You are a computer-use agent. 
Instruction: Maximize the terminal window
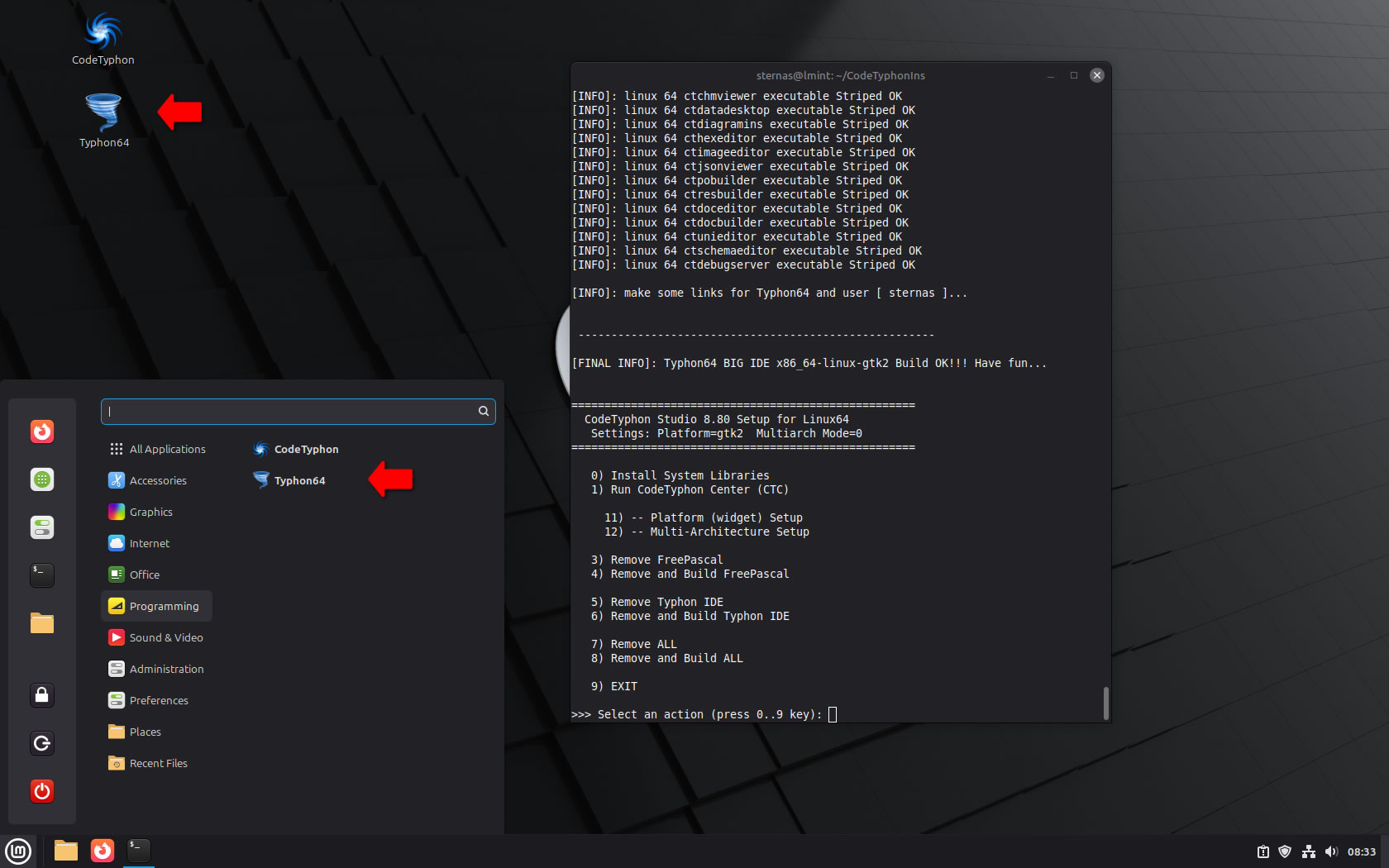pos(1073,75)
